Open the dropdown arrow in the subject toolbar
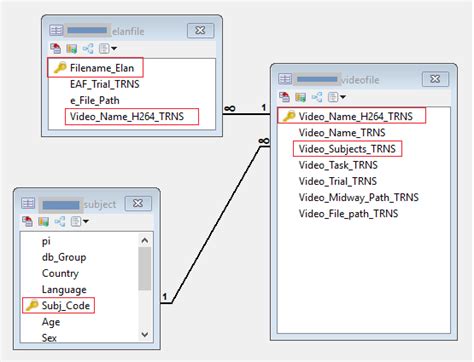The width and height of the screenshot is (474, 362). pos(86,221)
